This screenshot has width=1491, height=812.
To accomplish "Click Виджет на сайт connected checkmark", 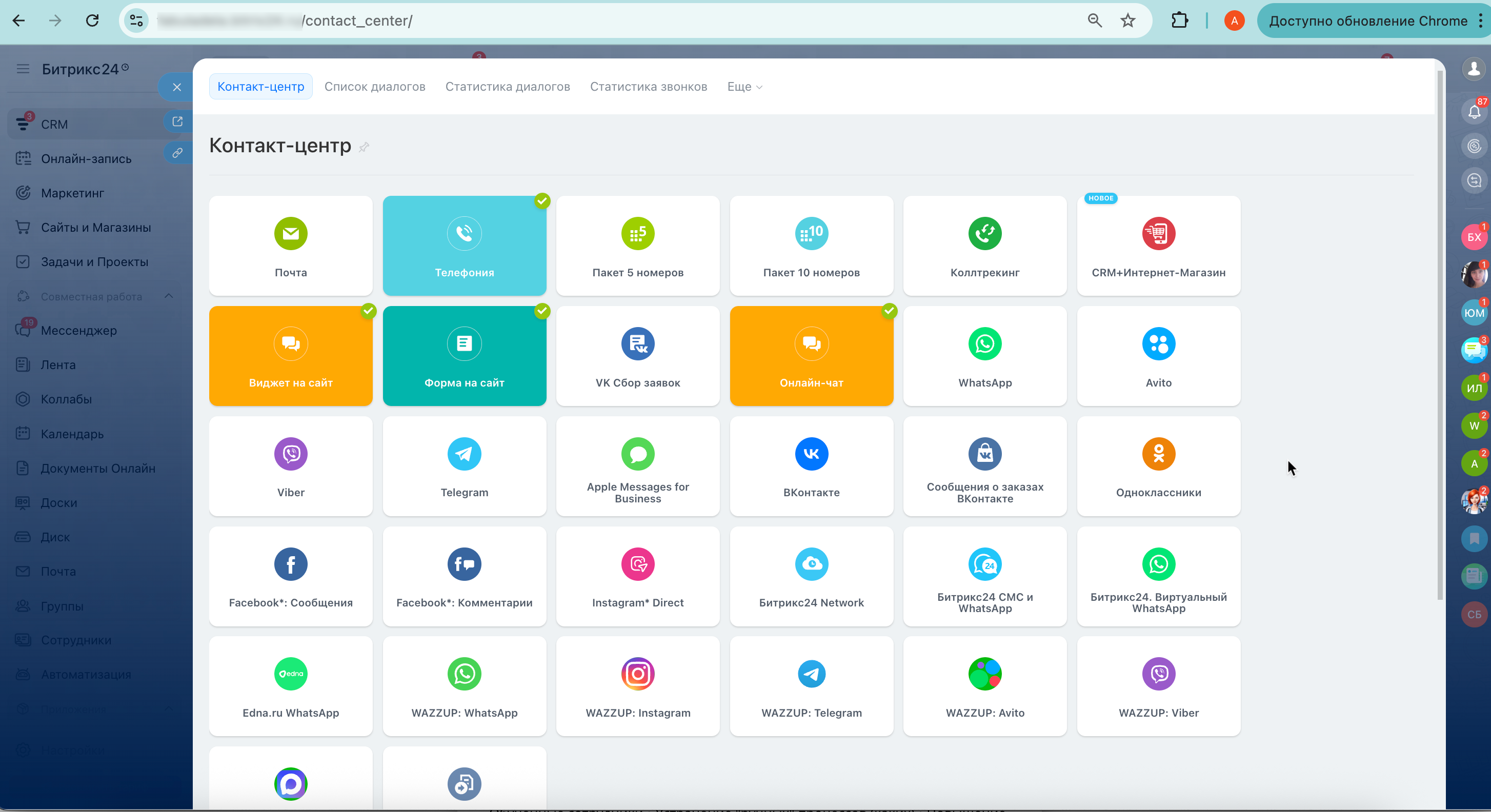I will point(368,311).
